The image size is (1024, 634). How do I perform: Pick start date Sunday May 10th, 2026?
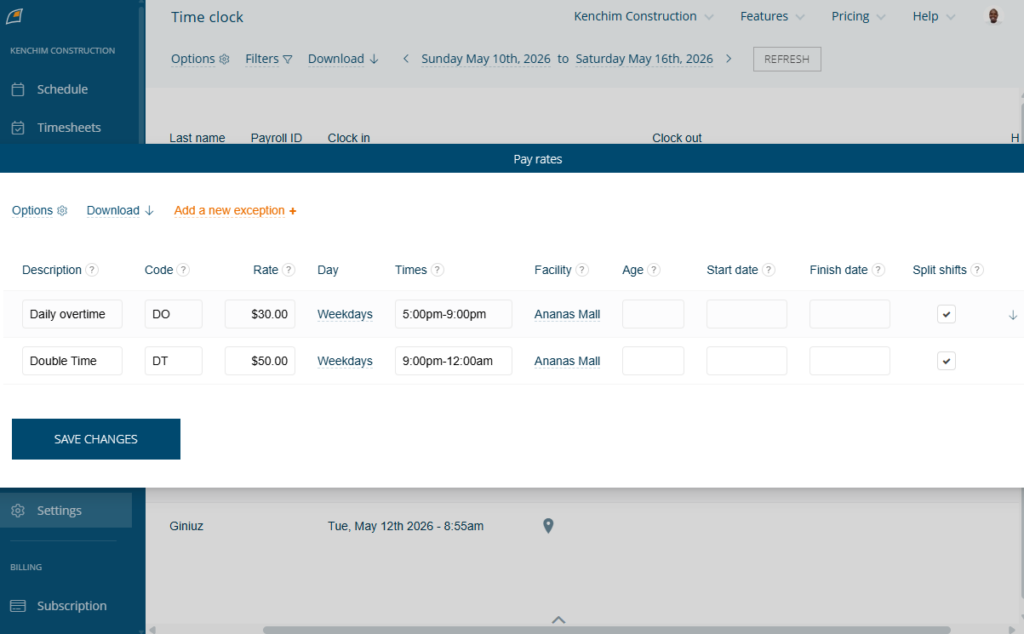point(486,59)
